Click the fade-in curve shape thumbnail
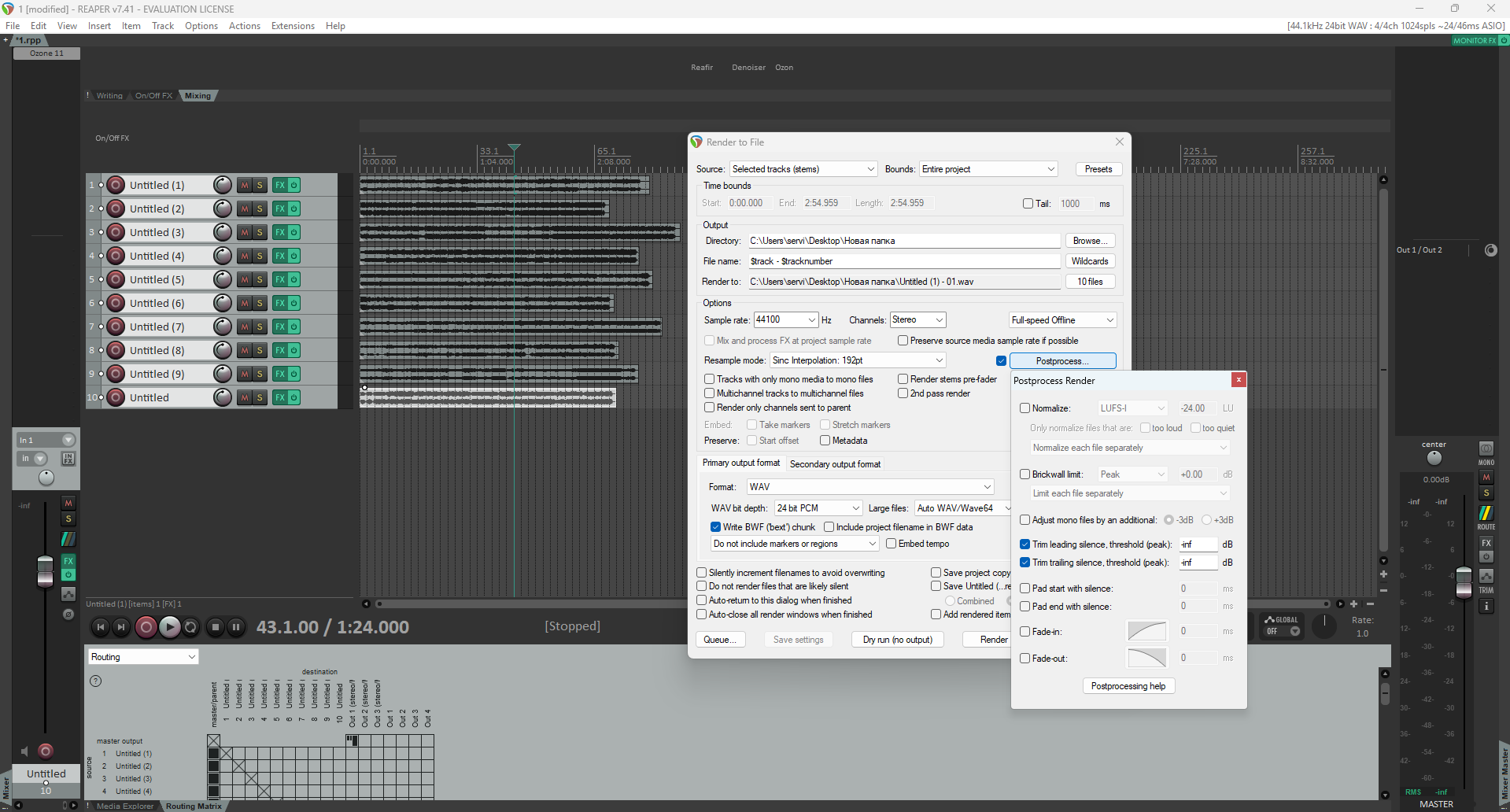1510x812 pixels. click(1146, 631)
